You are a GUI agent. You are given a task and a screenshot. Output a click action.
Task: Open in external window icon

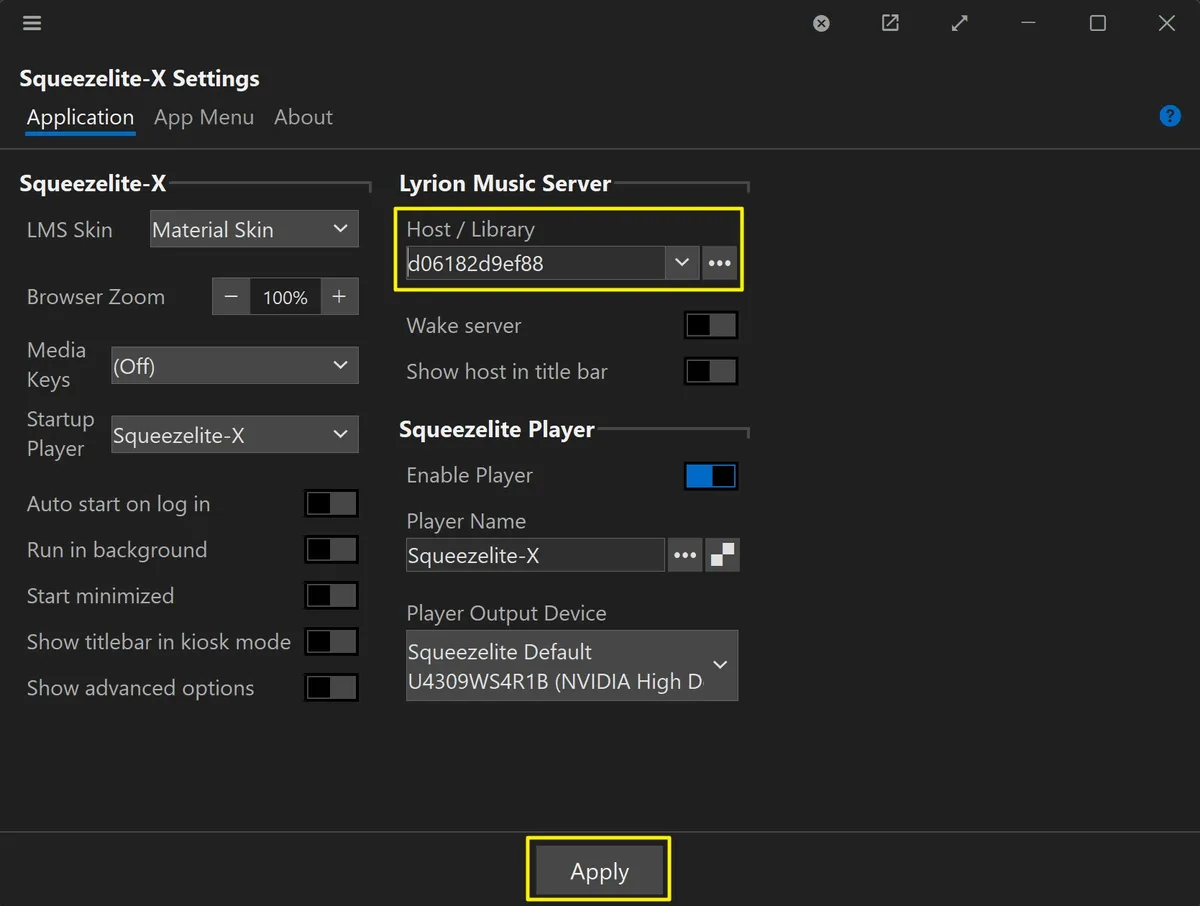890,23
